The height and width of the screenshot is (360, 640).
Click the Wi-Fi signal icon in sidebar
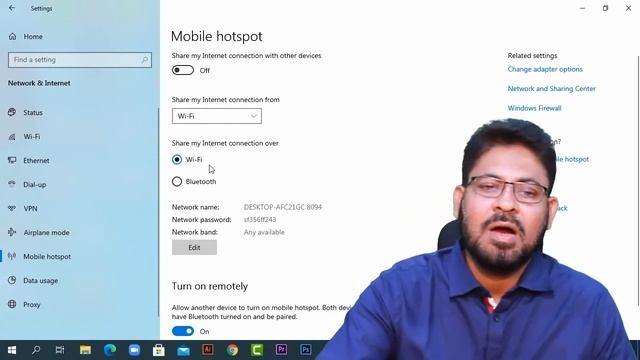pos(12,137)
